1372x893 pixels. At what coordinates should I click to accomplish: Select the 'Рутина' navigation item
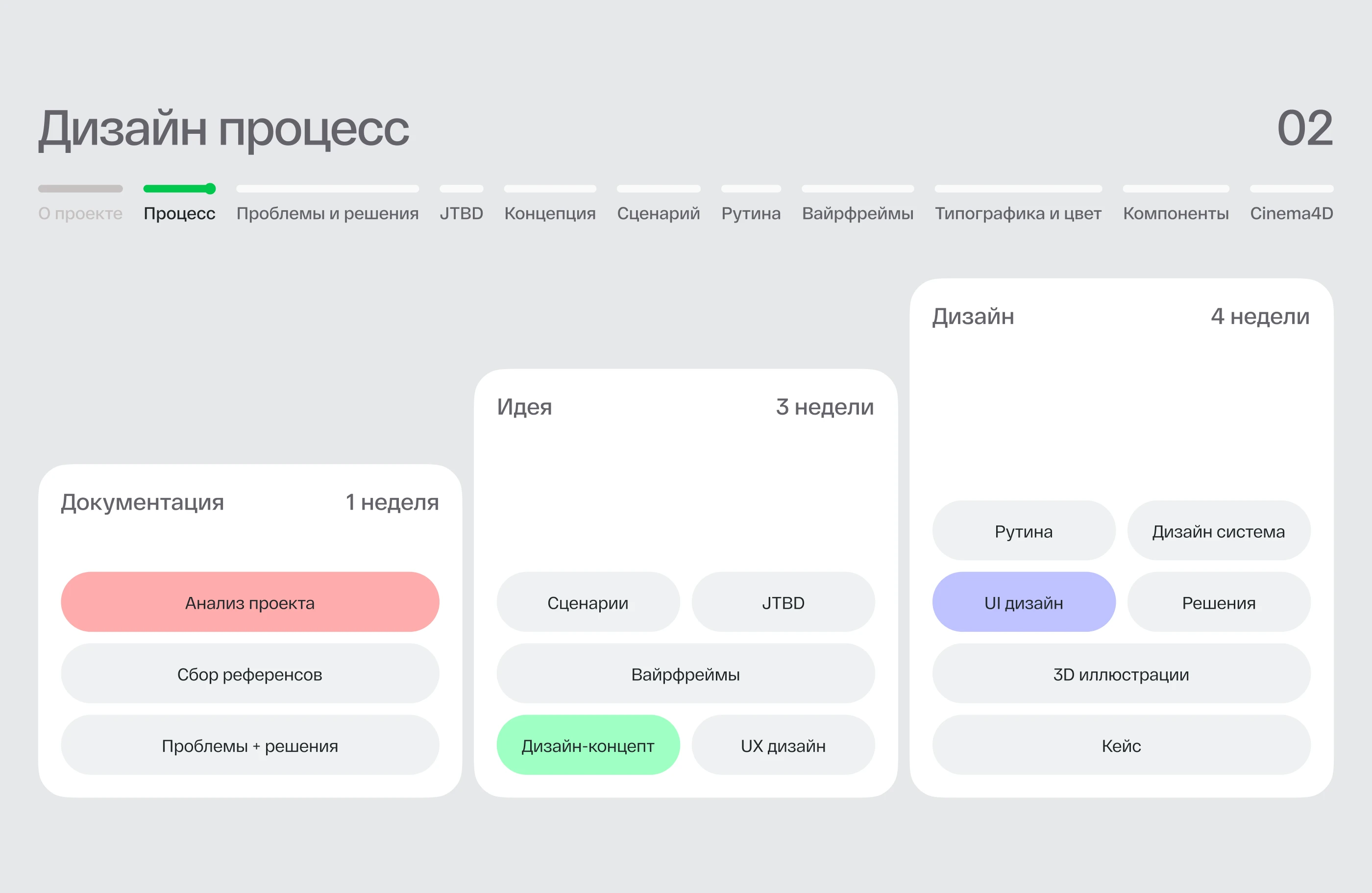click(x=750, y=213)
